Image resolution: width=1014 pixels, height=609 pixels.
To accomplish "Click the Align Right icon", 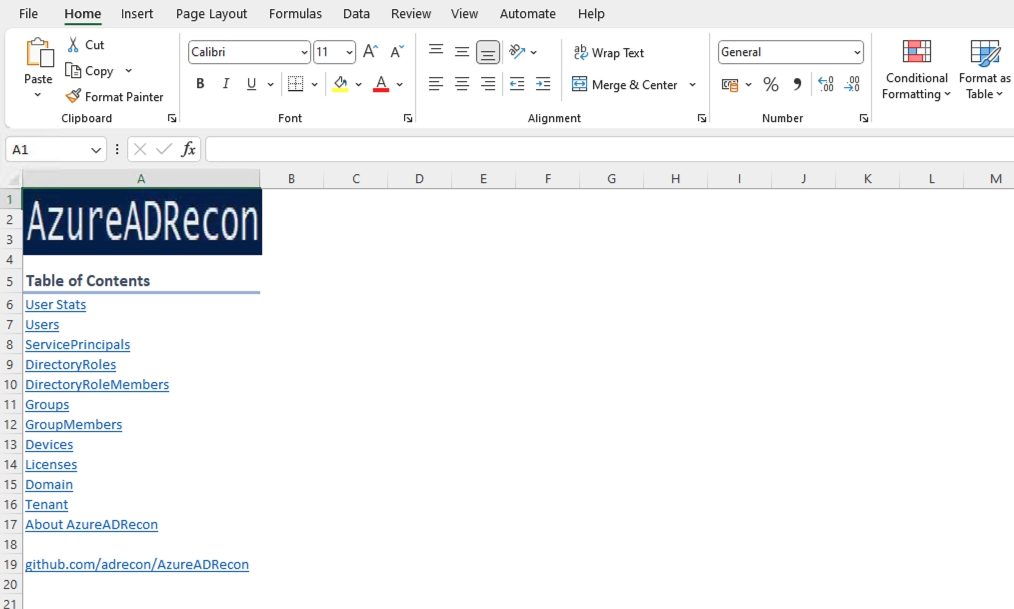I will [488, 85].
